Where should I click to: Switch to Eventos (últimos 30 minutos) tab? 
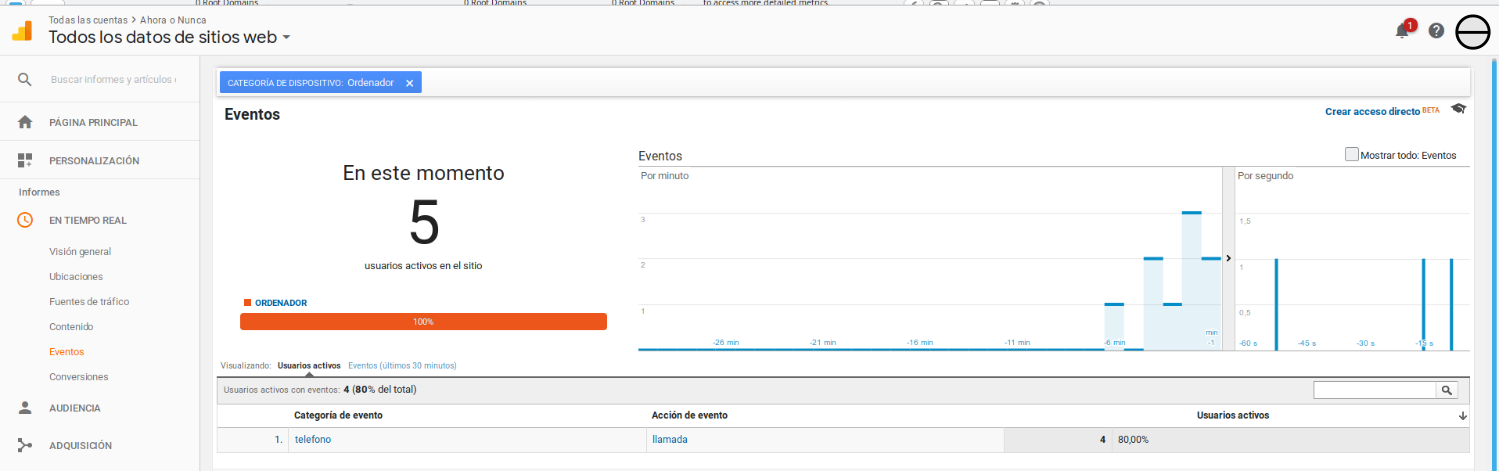(402, 366)
